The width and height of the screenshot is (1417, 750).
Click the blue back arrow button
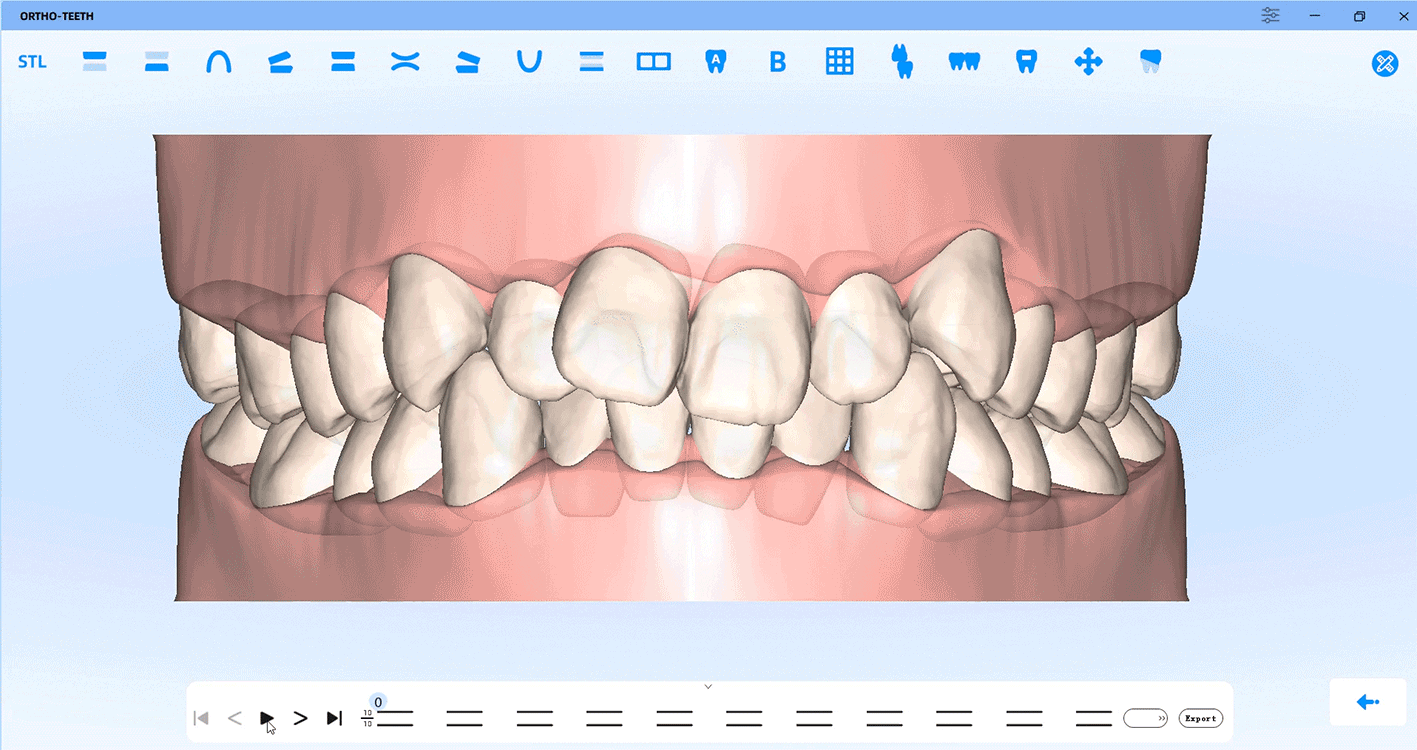point(1367,702)
